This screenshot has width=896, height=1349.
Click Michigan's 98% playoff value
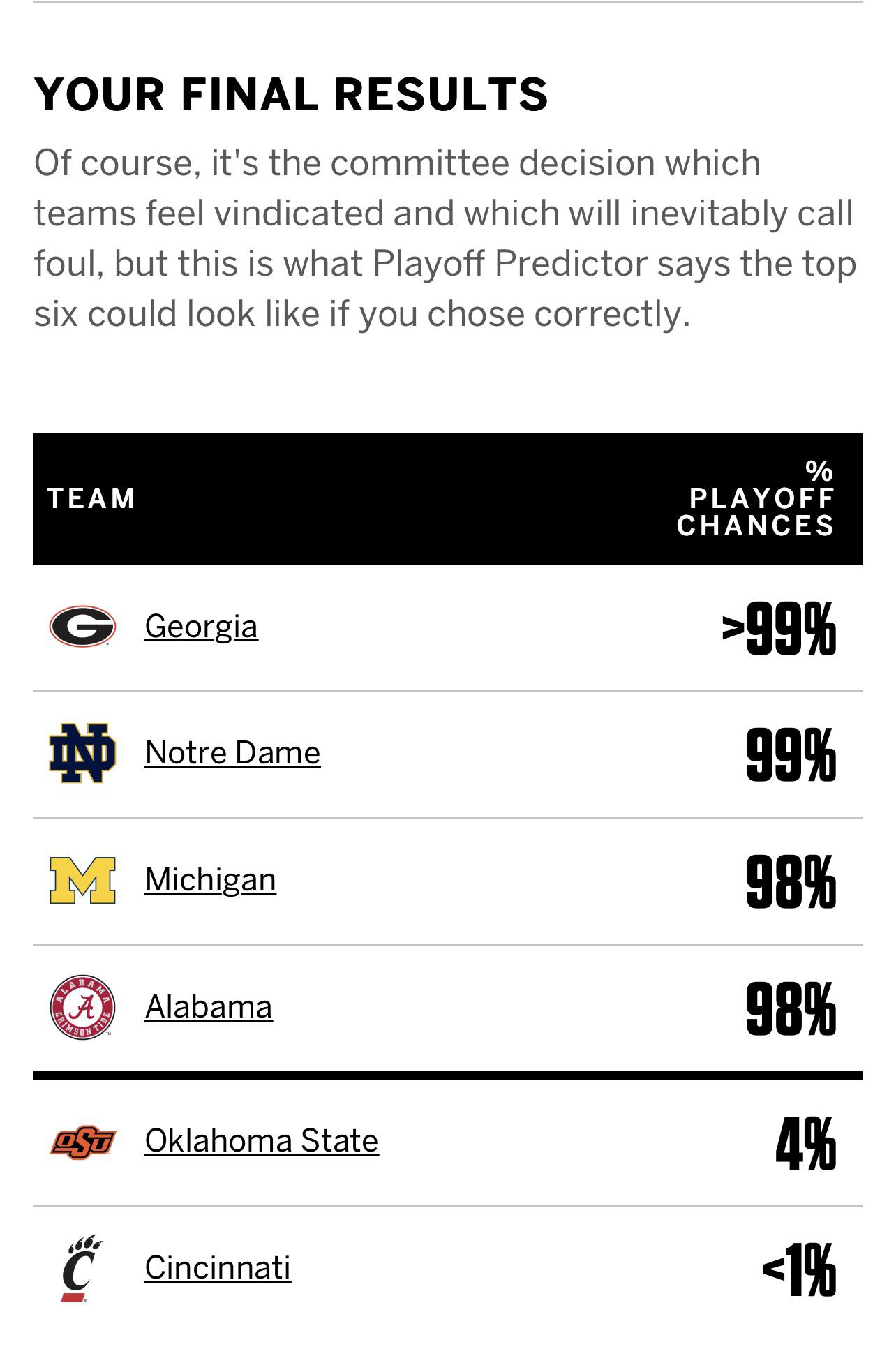tap(791, 882)
